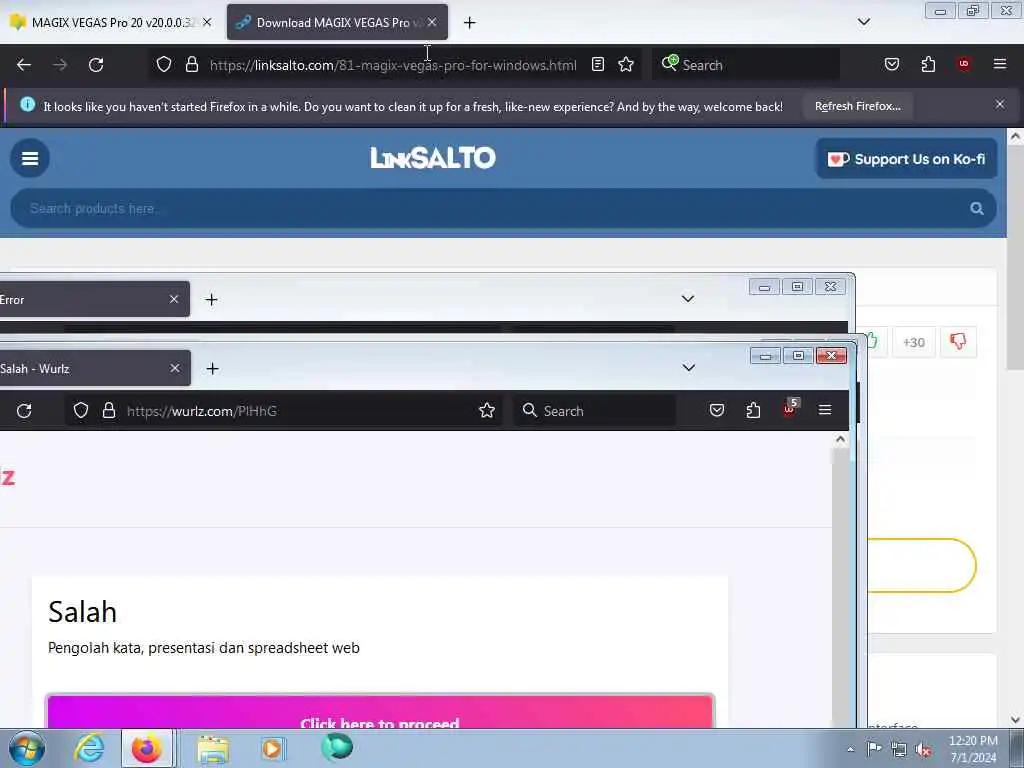List all tabs in Error window
Image resolution: width=1024 pixels, height=768 pixels.
coord(688,298)
